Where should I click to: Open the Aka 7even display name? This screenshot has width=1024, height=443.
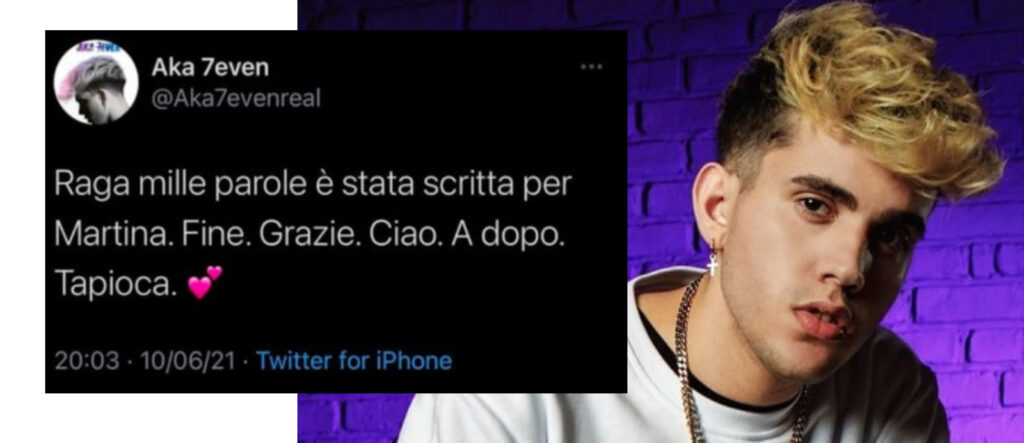(x=210, y=67)
